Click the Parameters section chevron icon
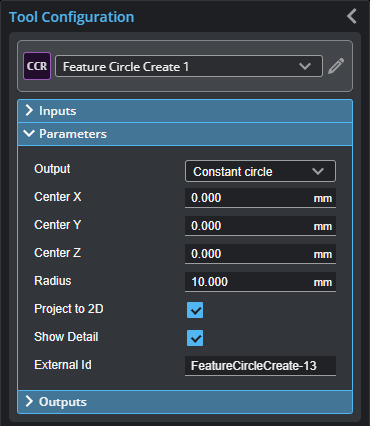Screen dimensions: 370x426 coord(29,134)
